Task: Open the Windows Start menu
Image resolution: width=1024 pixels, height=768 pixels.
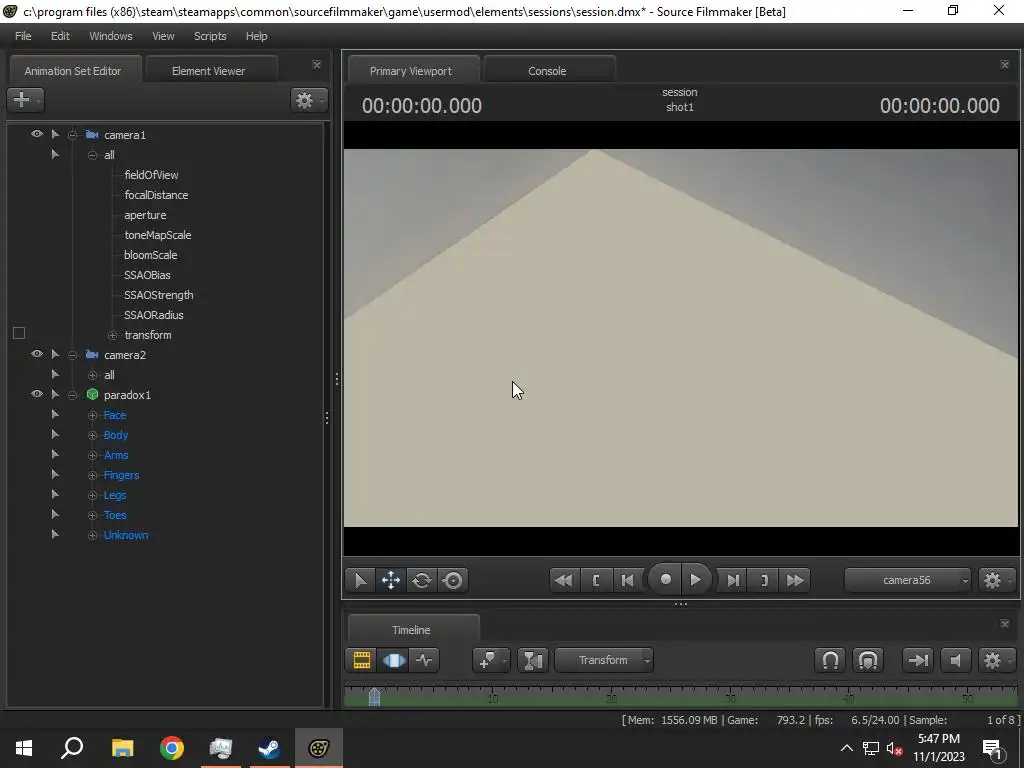Action: coord(24,748)
